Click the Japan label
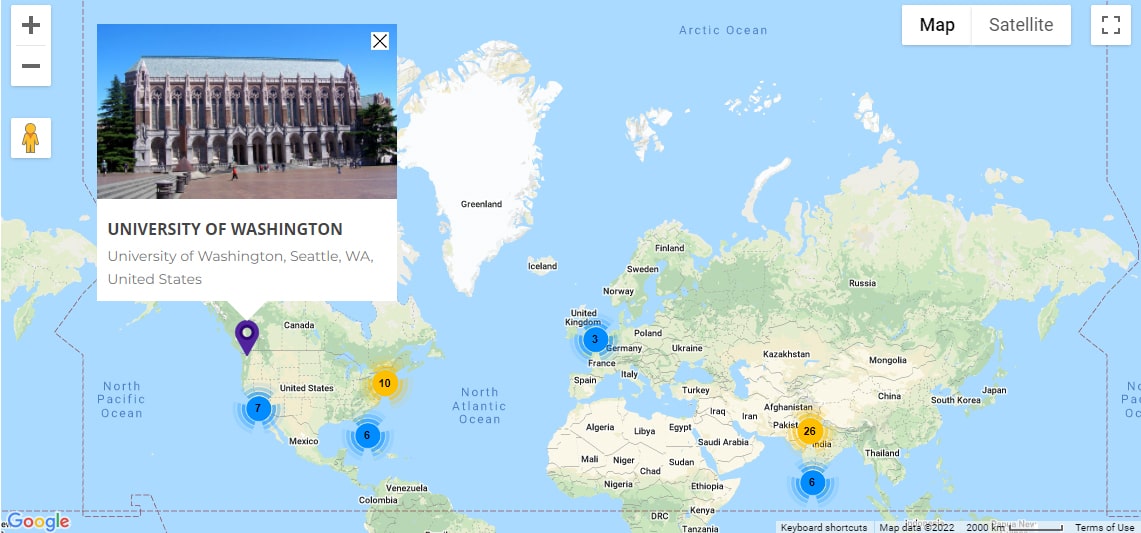The image size is (1141, 533). pos(993,390)
